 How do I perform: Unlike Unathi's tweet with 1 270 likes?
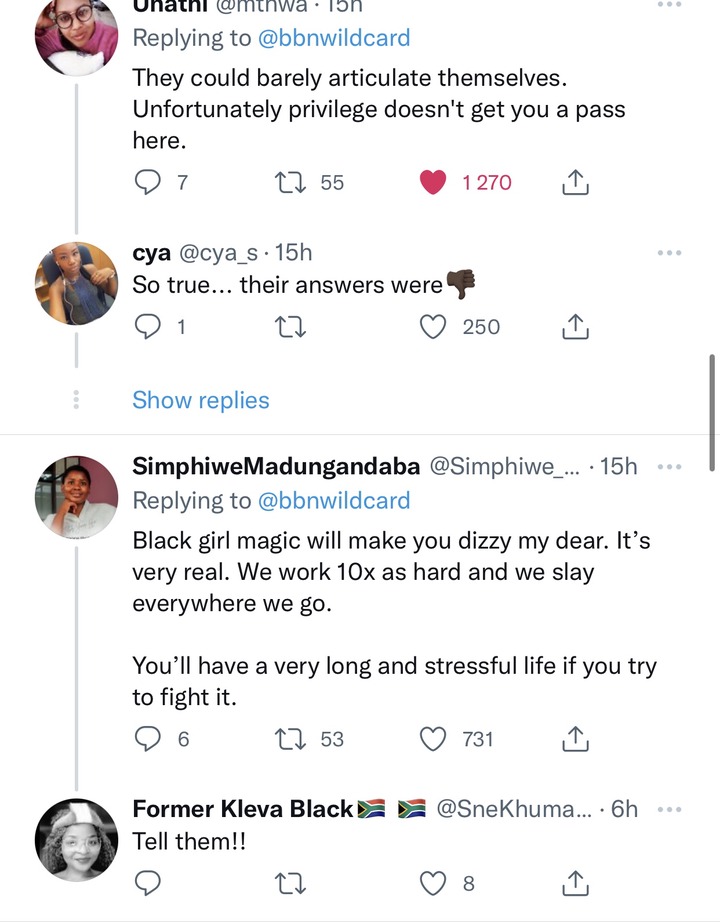tap(433, 182)
